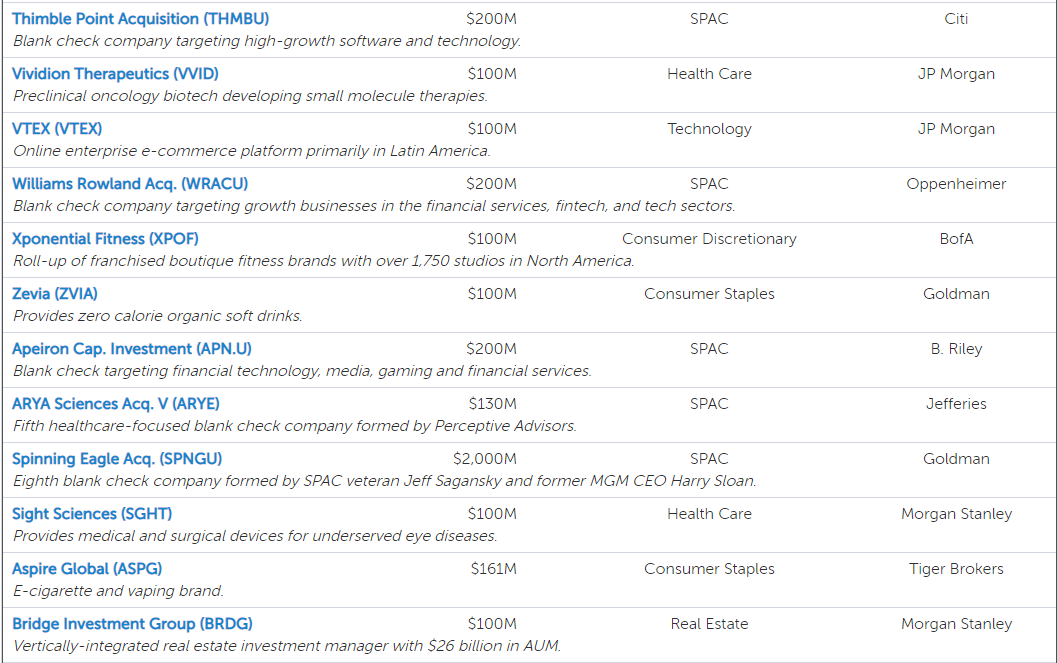Select the BofA underwriter cell
Screen dimensions: 1058x663
tap(956, 239)
